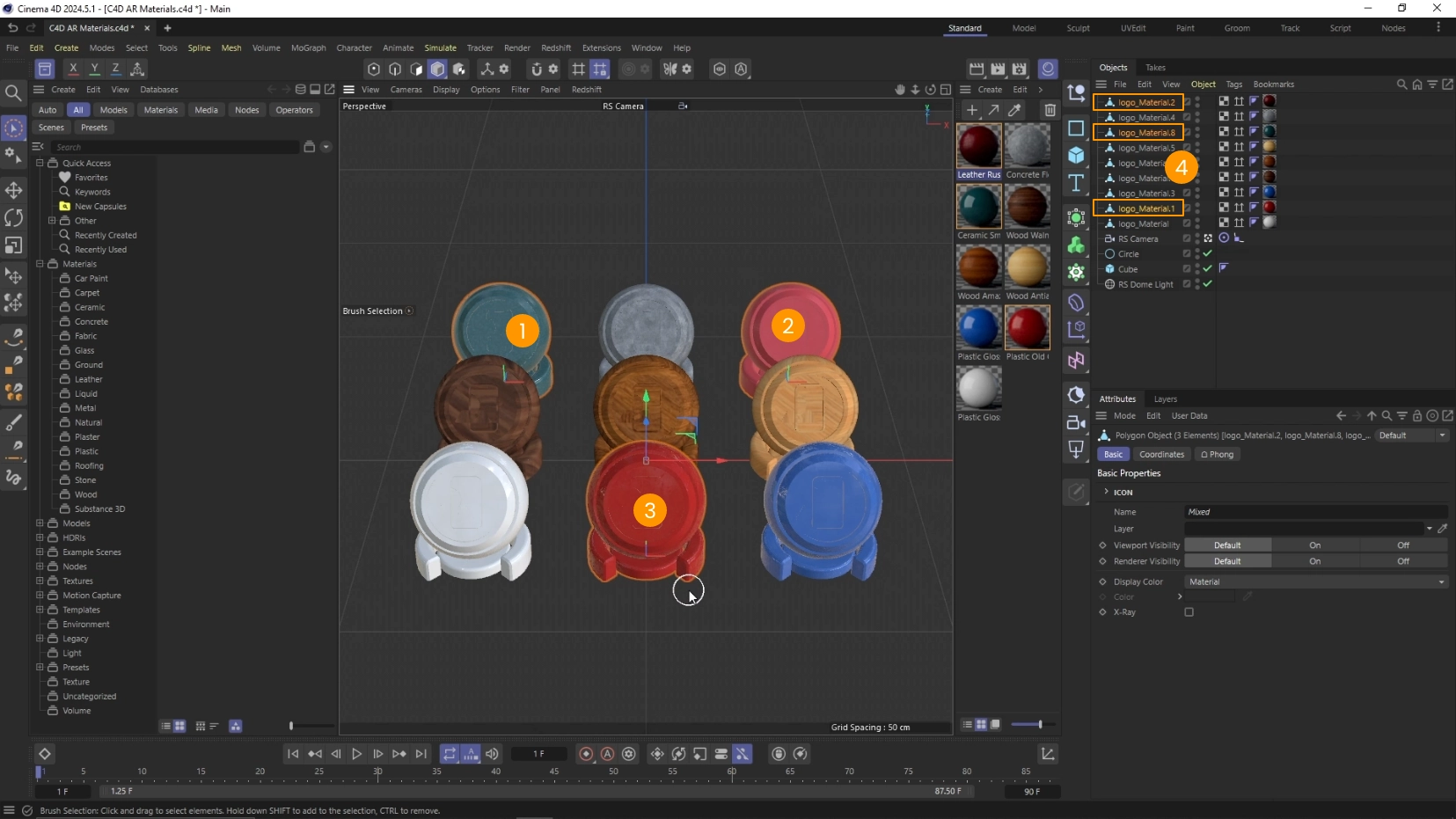
Task: Switch to the Takes tab
Action: (1155, 68)
